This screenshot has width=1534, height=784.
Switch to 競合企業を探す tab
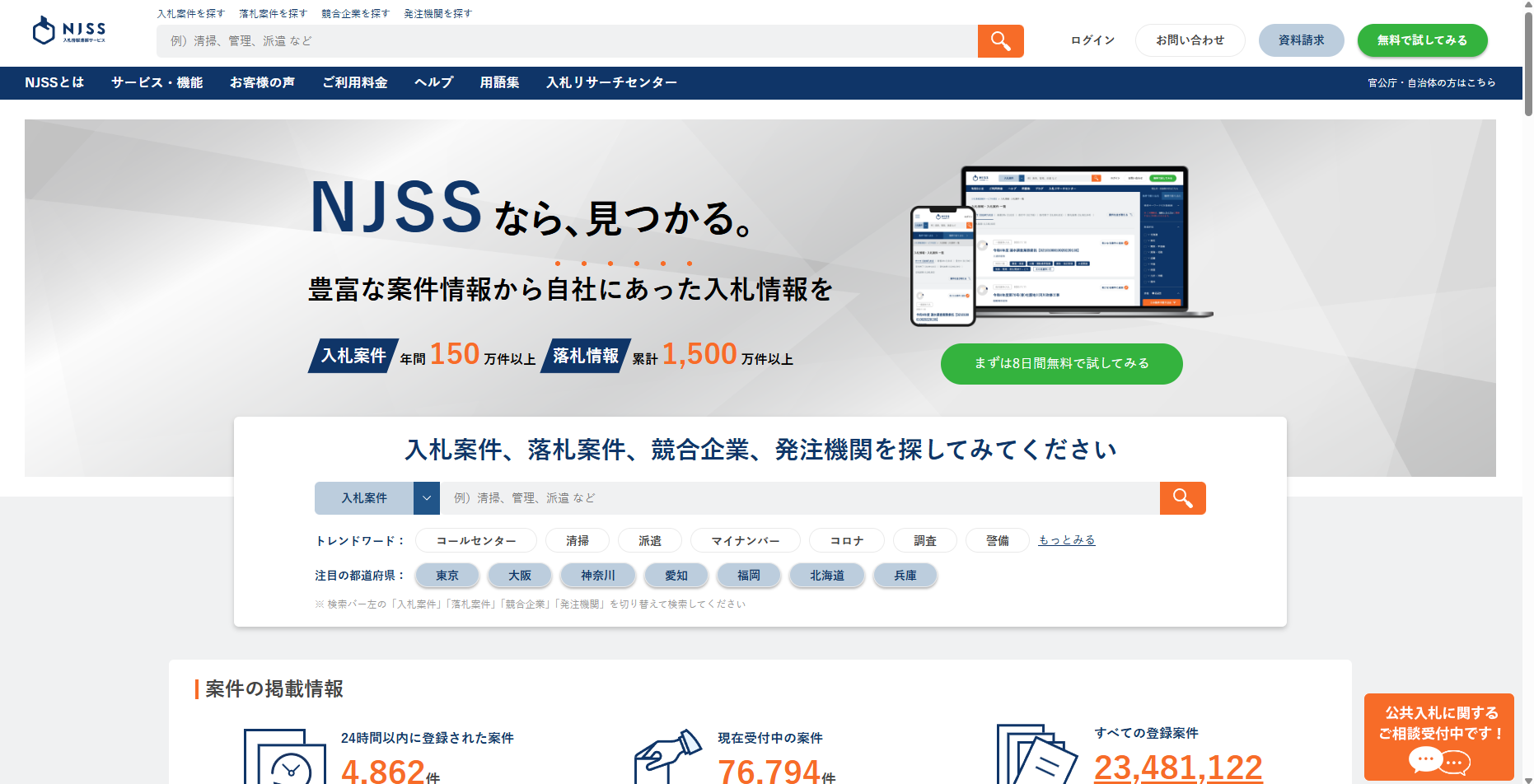coord(356,14)
